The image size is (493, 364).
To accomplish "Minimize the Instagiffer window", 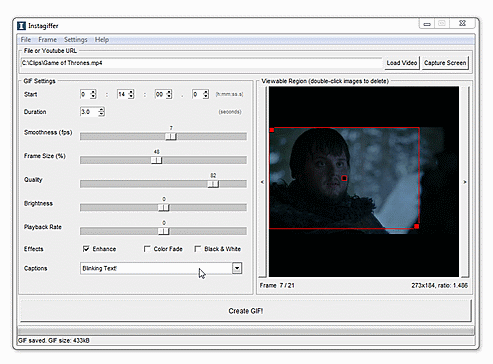I will click(x=427, y=24).
